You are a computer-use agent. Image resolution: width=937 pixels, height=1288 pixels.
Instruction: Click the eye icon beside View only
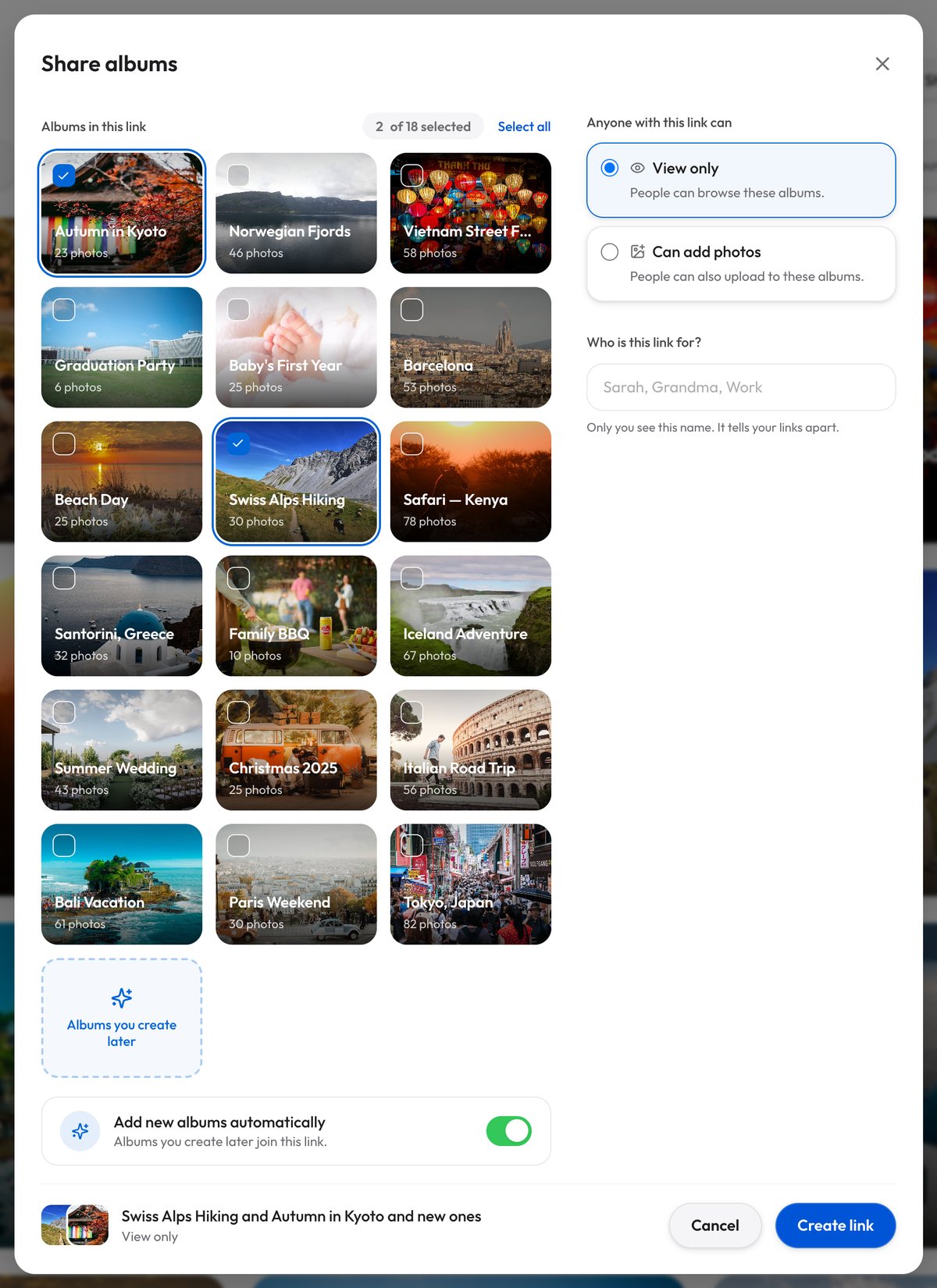pyautogui.click(x=638, y=168)
